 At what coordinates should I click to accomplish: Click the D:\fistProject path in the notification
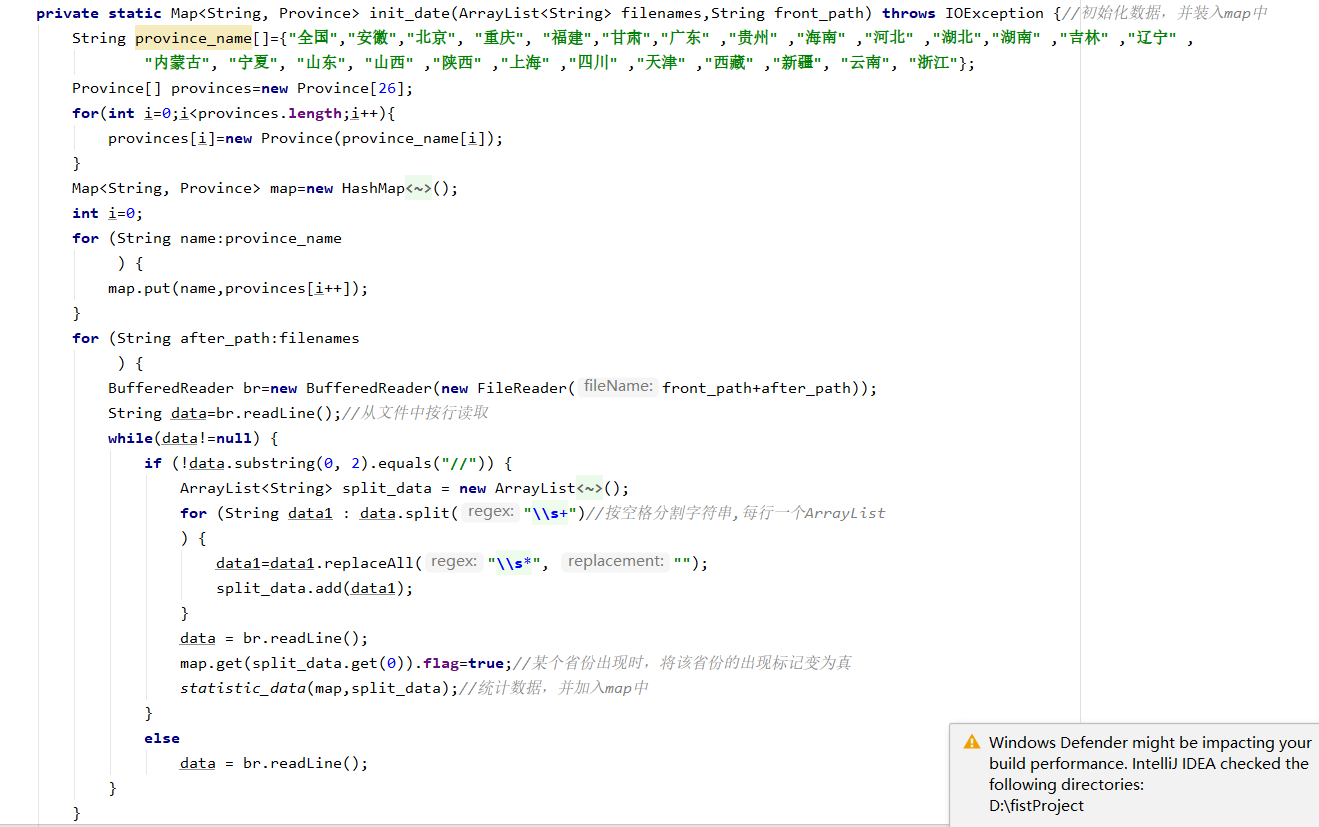1036,805
